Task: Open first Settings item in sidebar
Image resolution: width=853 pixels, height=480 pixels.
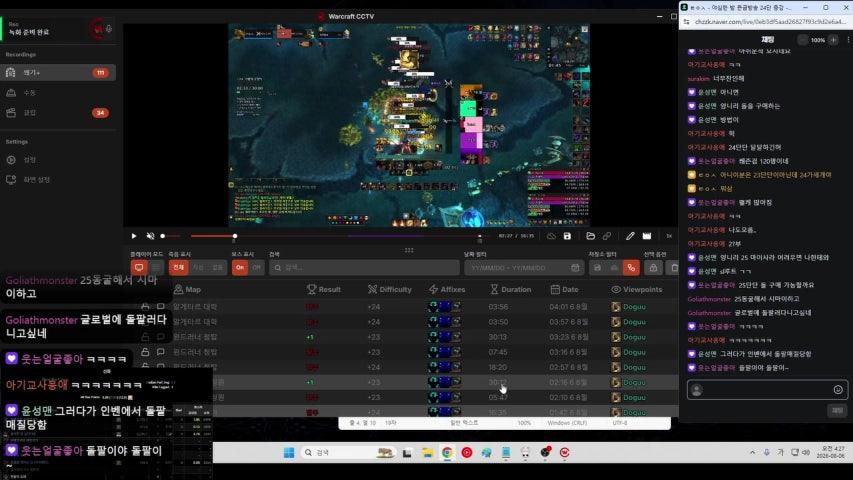Action: click(x=58, y=159)
